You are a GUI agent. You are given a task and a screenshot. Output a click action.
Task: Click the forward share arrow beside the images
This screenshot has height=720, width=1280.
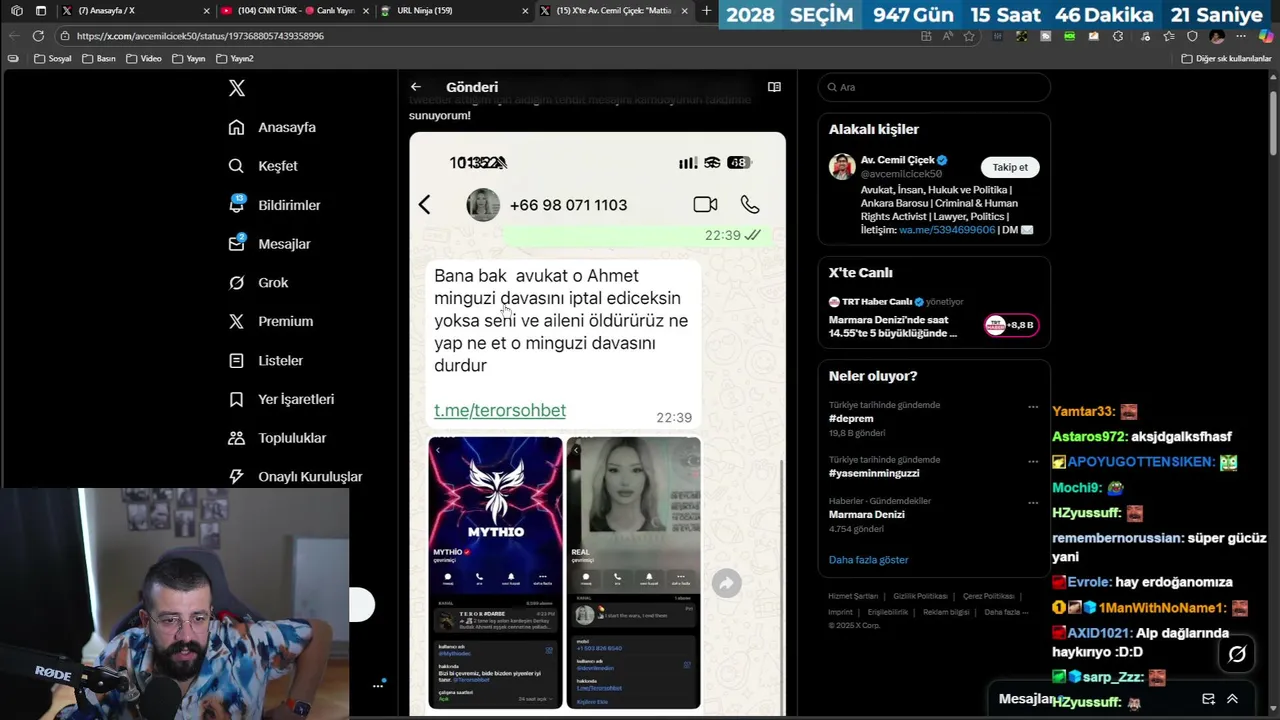727,583
